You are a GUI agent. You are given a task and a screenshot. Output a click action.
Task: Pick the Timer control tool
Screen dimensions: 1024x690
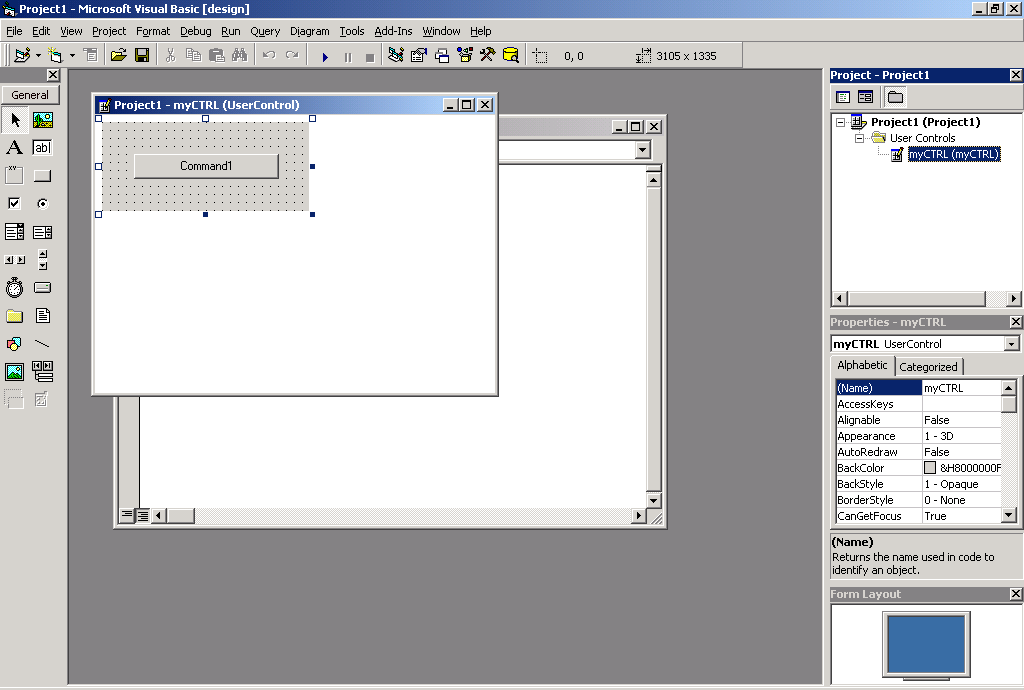click(x=15, y=288)
